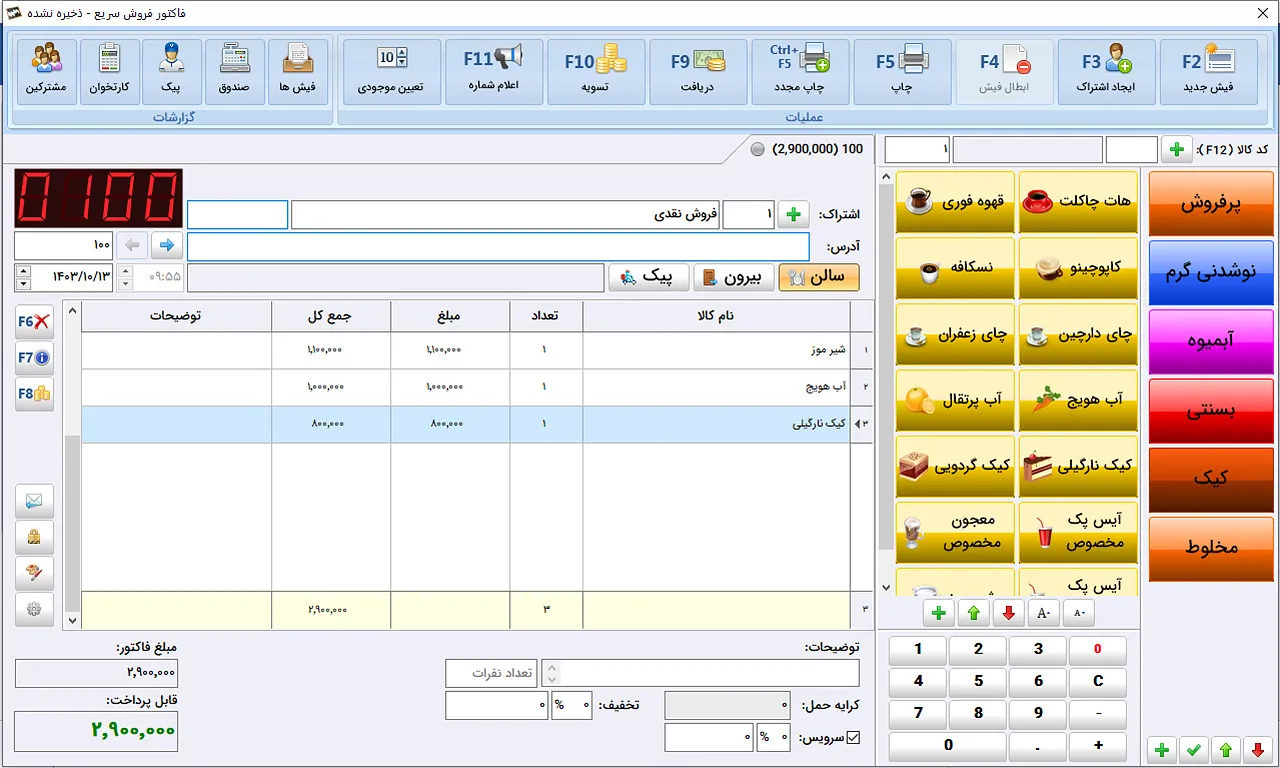Screen dimensions: 1280x768
Task: Reprint using چاپ مجدد (Ctrl+F5)
Action: [800, 72]
